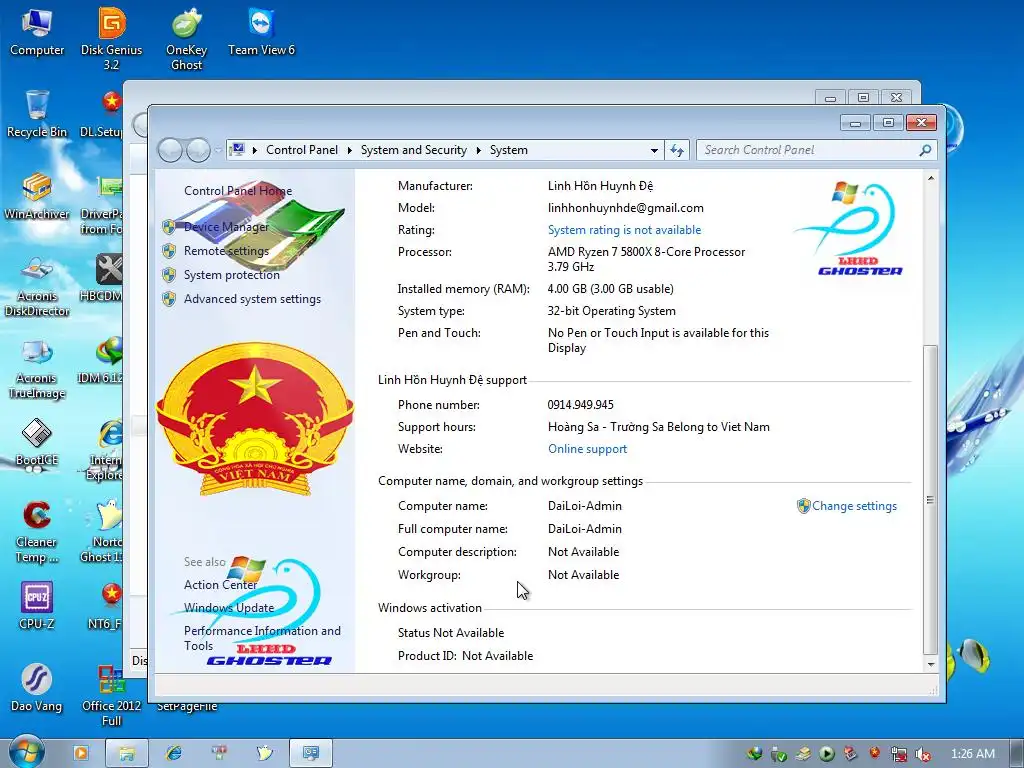Screen dimensions: 1024x768
Task: Expand the recent pages dropdown arrow
Action: pos(217,150)
